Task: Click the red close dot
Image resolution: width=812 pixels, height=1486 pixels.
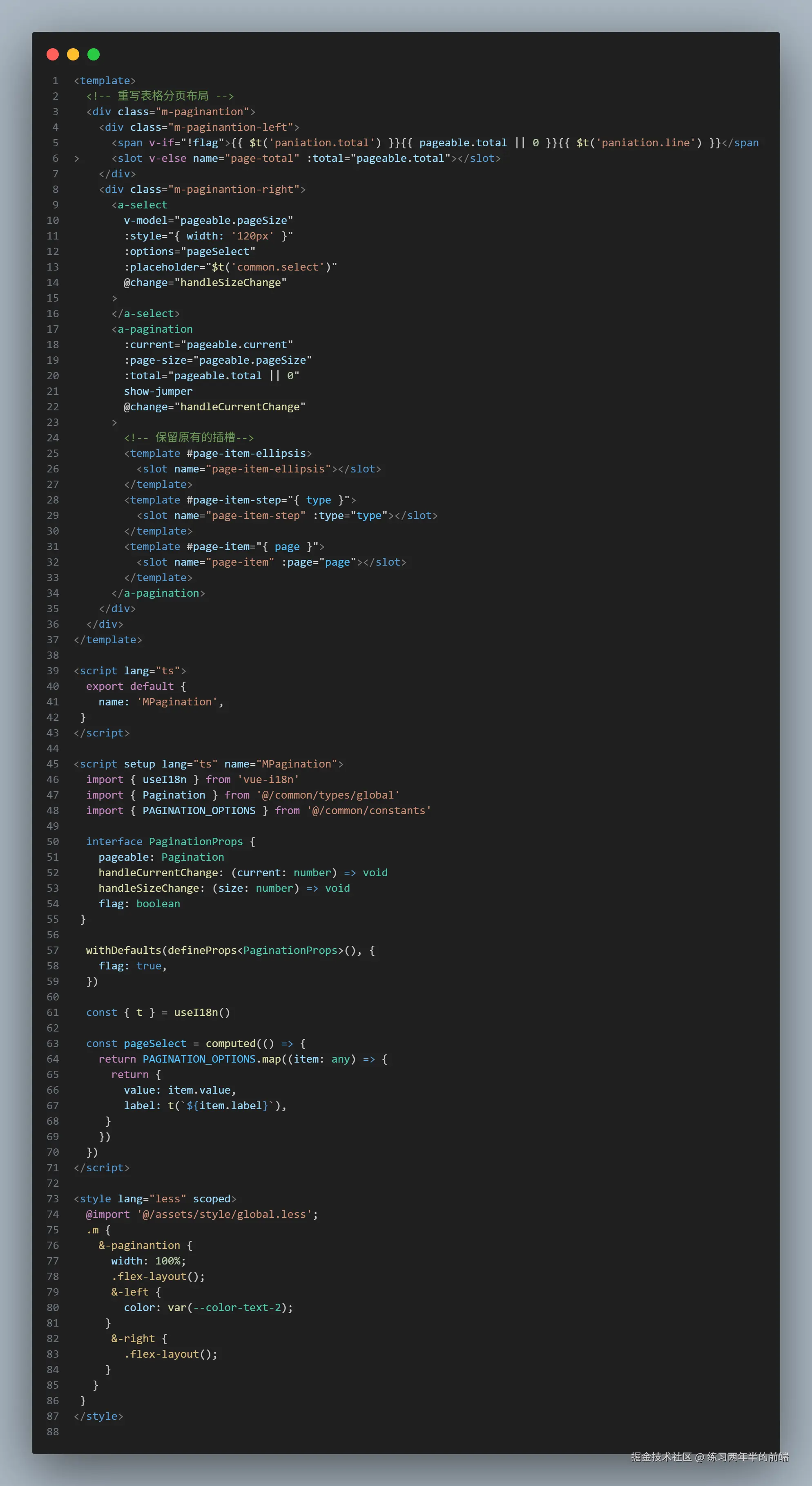Action: [x=52, y=54]
